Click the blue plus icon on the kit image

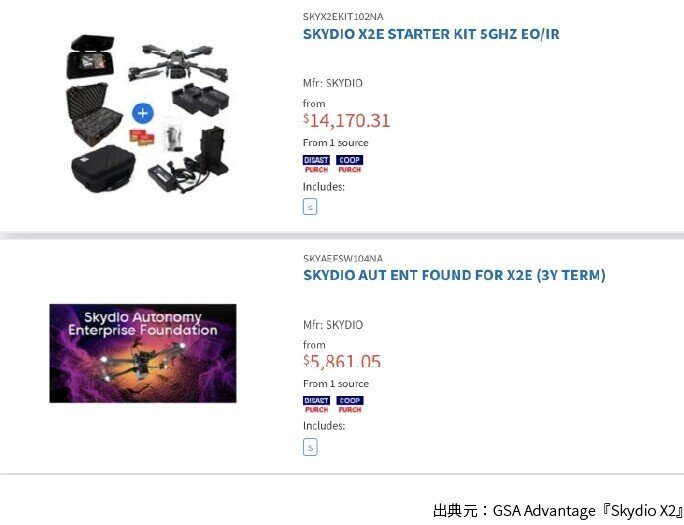[143, 113]
